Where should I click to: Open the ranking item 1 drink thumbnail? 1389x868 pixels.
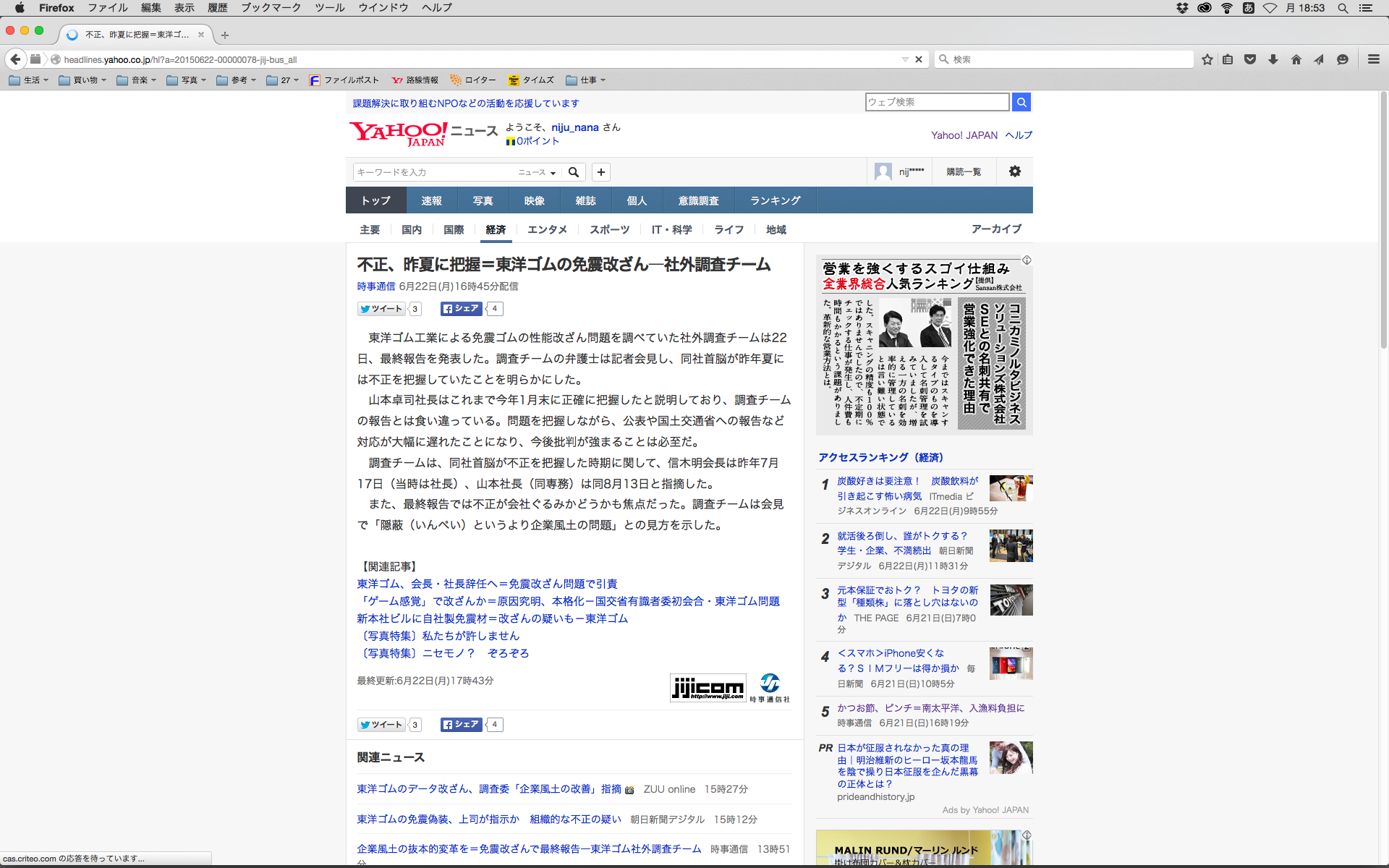click(1011, 488)
